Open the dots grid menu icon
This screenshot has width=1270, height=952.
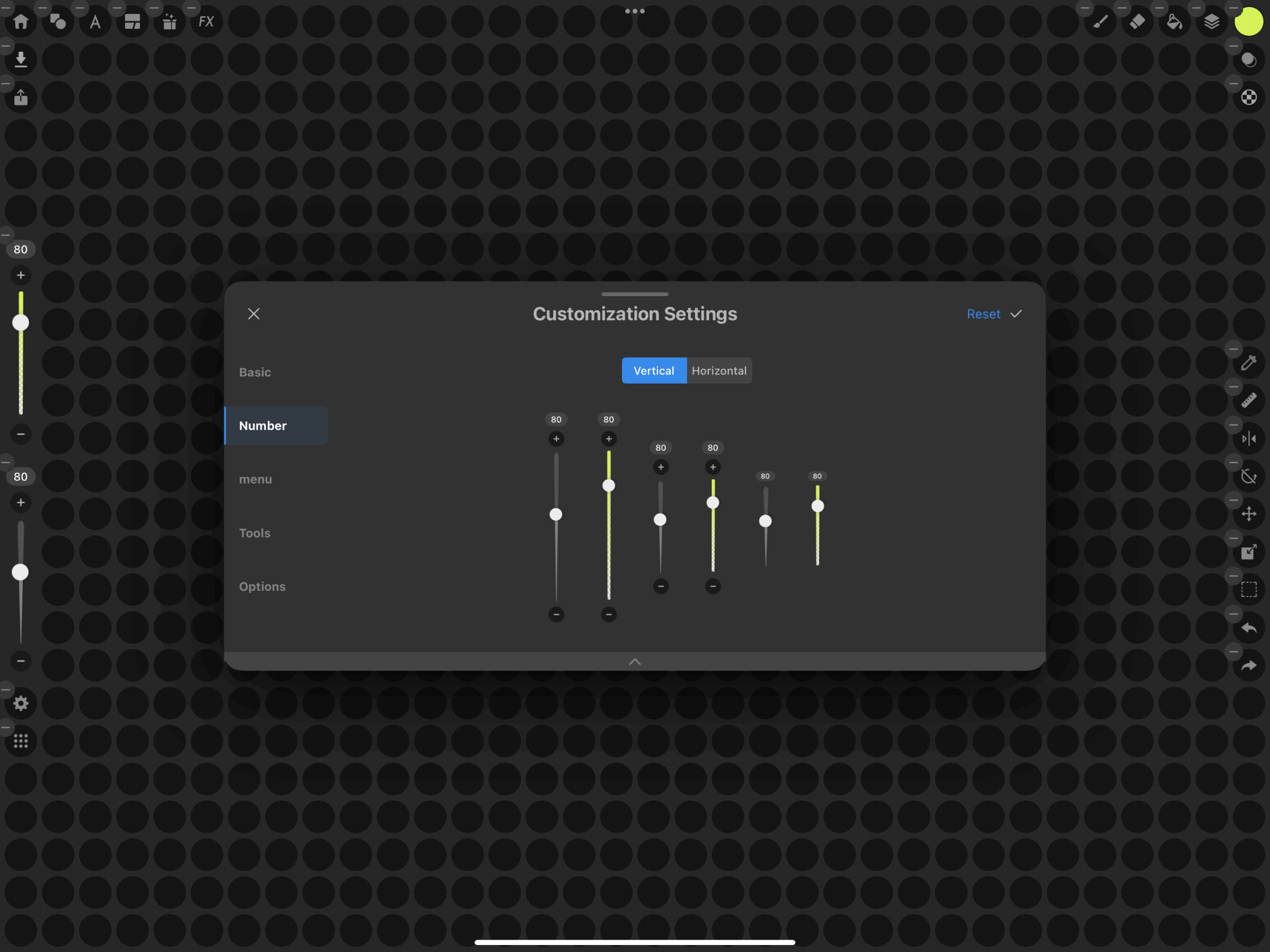(21, 741)
